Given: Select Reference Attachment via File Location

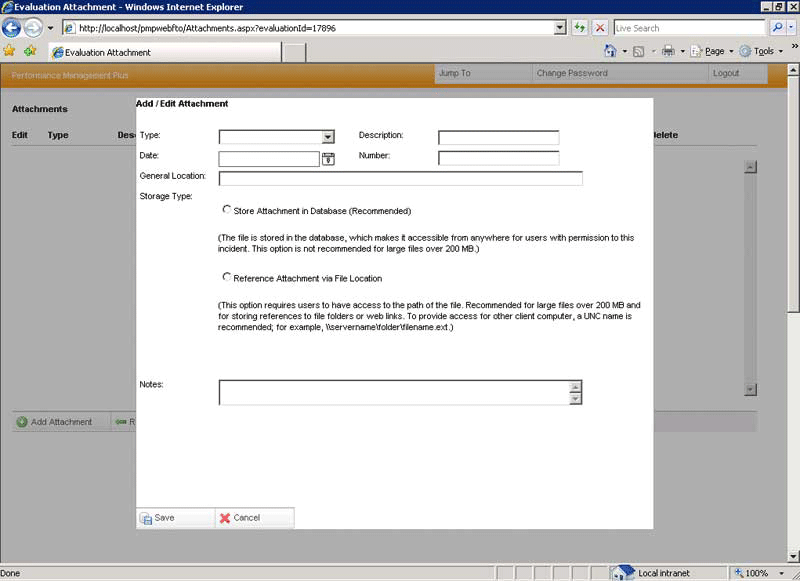Looking at the screenshot, I should (x=227, y=277).
